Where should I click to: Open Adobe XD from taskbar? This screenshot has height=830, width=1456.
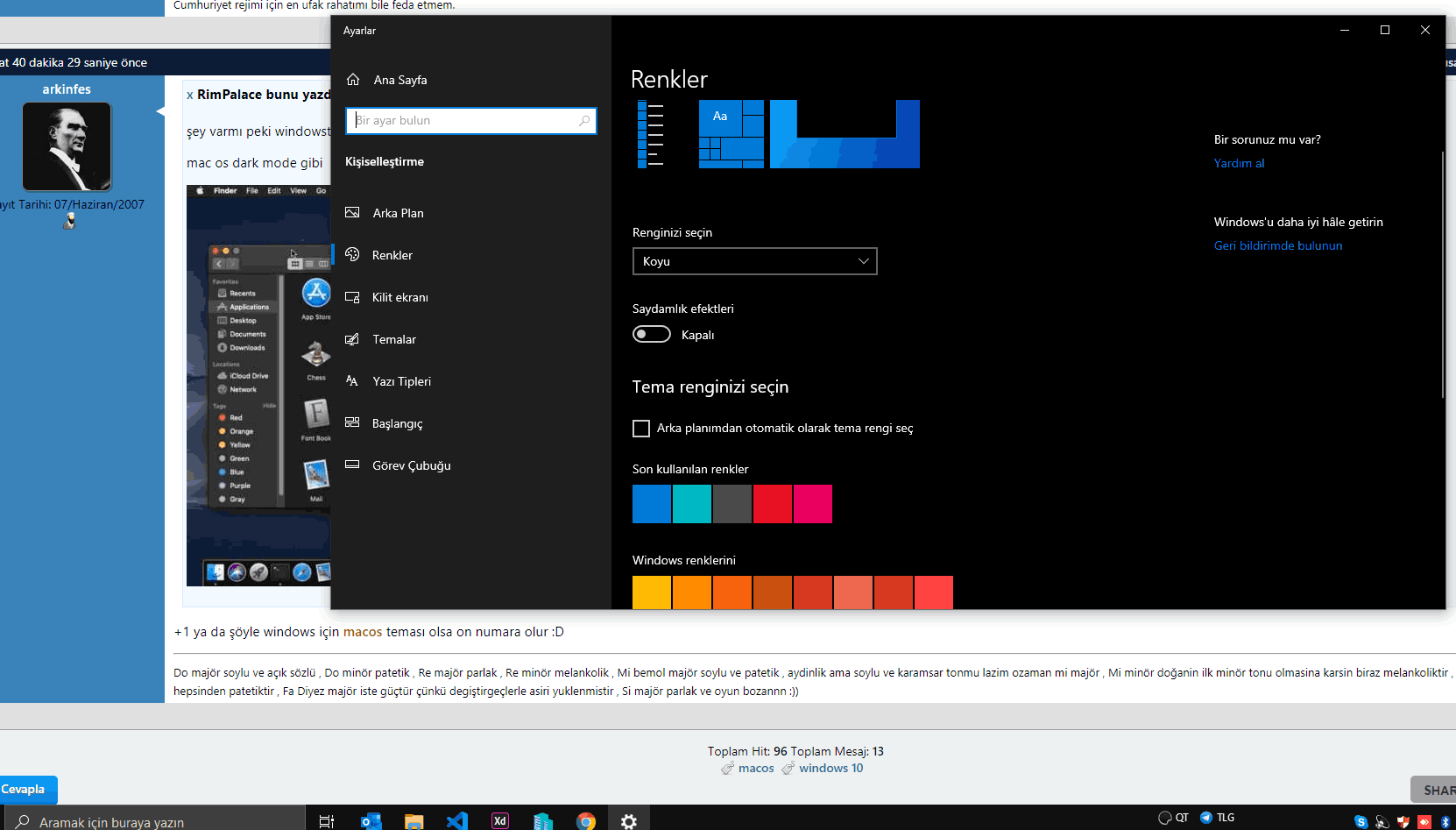499,820
